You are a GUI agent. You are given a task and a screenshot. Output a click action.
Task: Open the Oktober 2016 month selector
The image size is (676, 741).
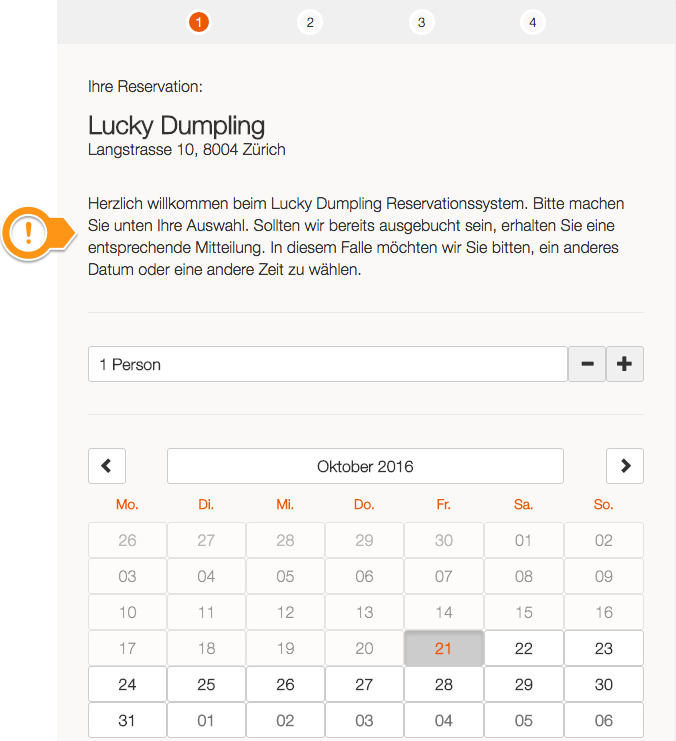(x=365, y=466)
